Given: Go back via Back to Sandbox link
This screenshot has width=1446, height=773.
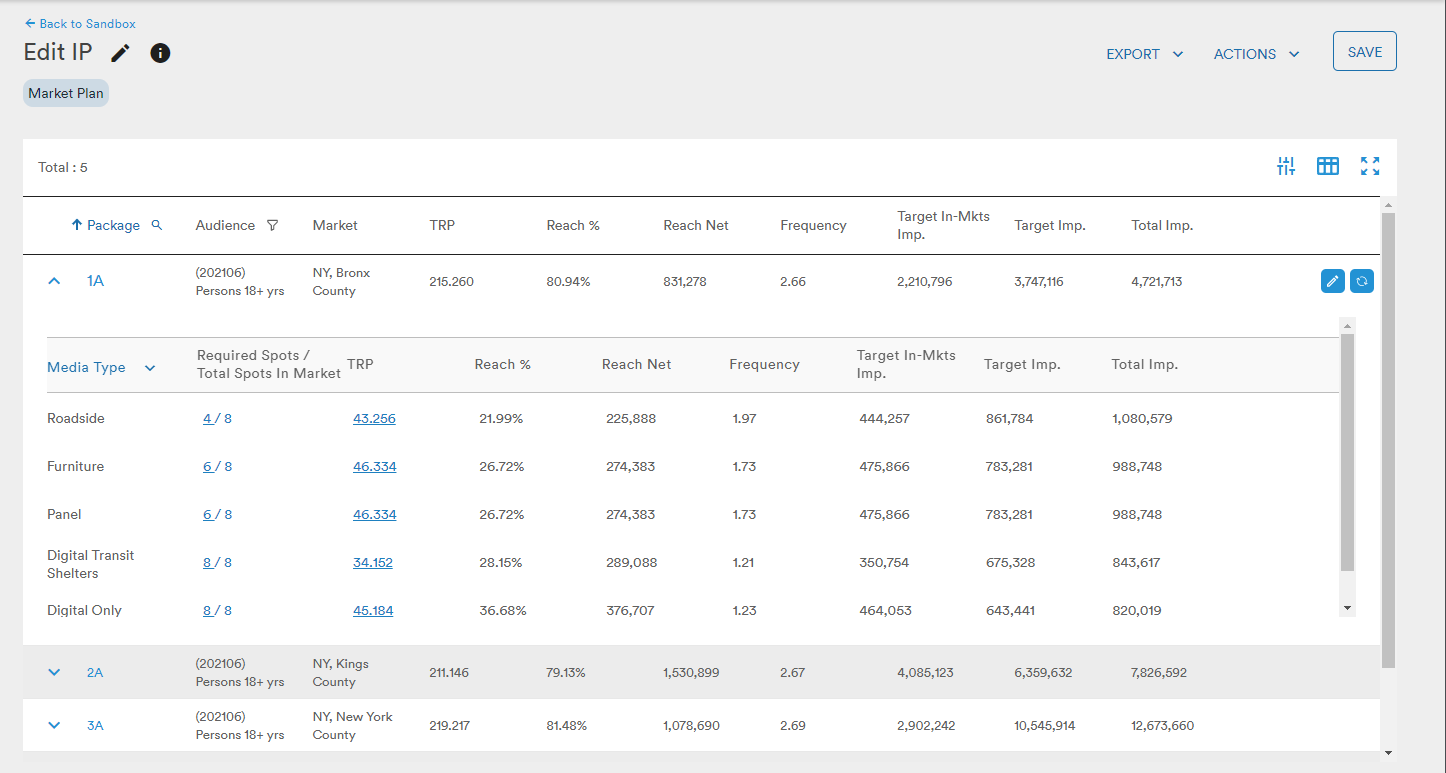Looking at the screenshot, I should [x=80, y=23].
